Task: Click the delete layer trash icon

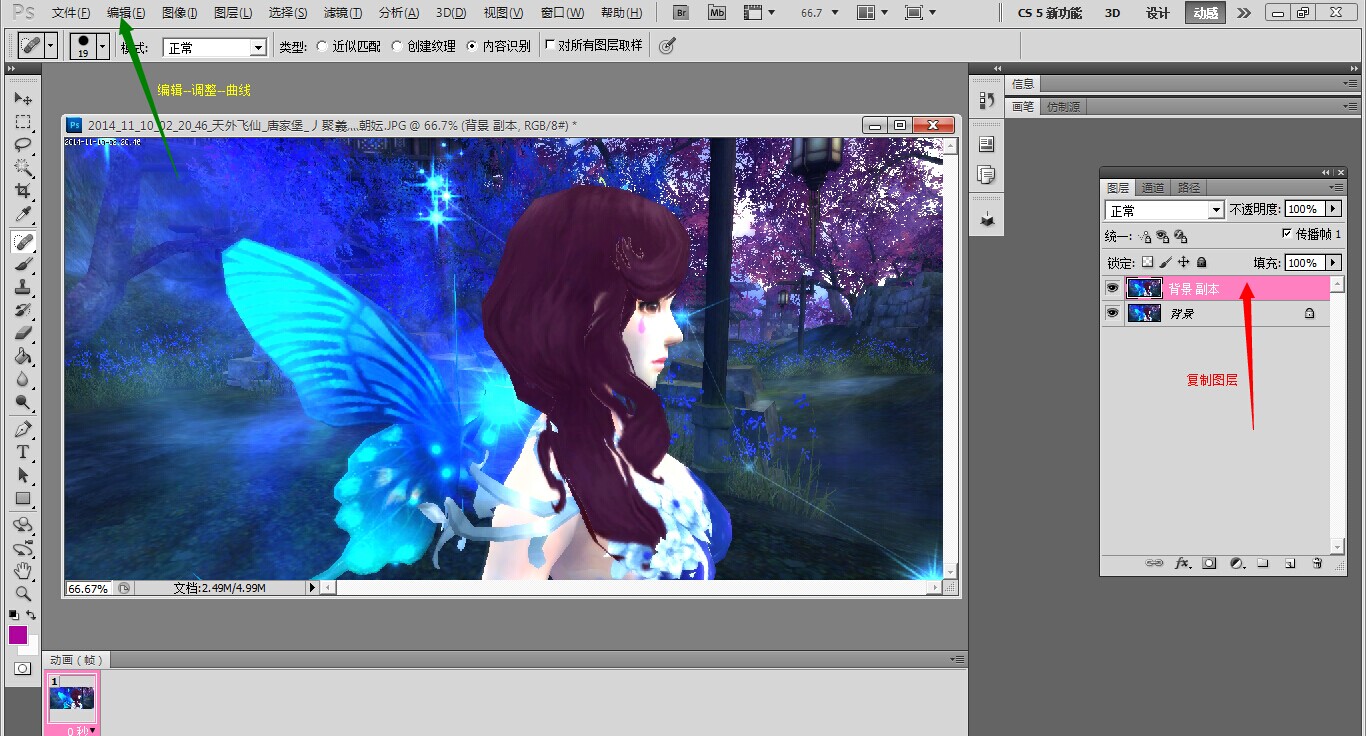Action: [1317, 564]
